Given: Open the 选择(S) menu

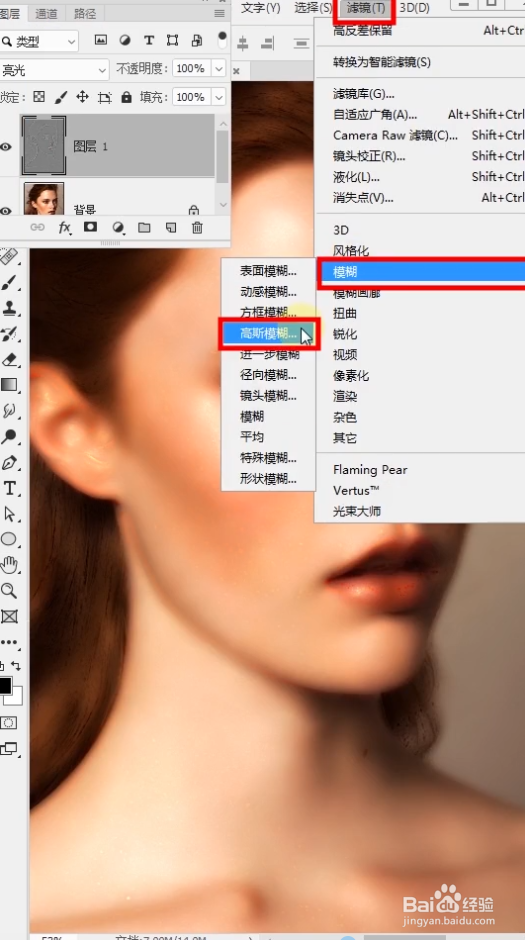Looking at the screenshot, I should 313,8.
